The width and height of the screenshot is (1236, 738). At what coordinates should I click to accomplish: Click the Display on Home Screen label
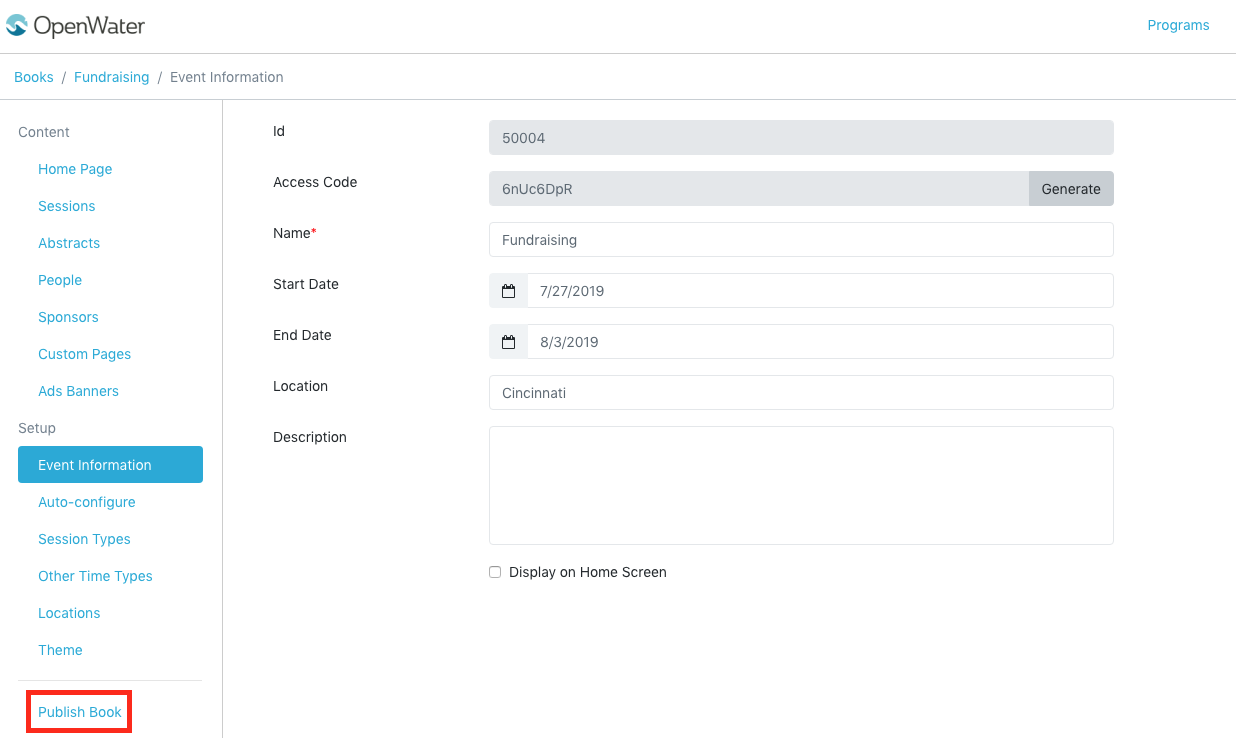[588, 572]
